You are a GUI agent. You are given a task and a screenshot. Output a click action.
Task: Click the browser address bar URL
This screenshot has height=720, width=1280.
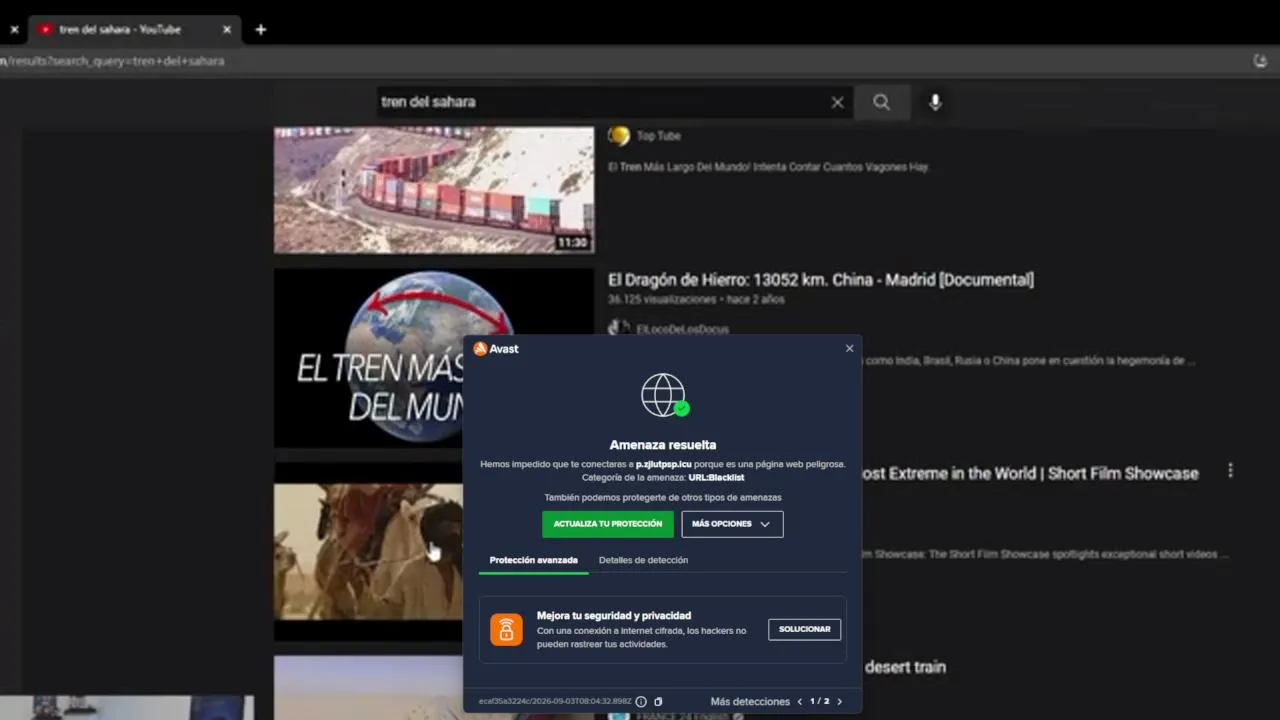pyautogui.click(x=112, y=61)
